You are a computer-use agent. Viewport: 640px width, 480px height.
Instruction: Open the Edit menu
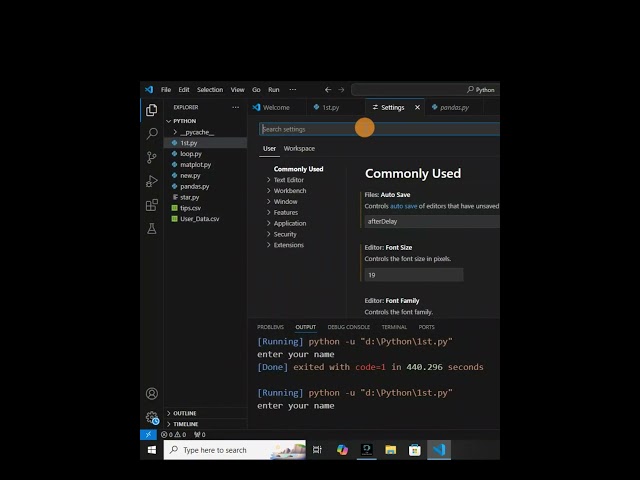point(184,89)
